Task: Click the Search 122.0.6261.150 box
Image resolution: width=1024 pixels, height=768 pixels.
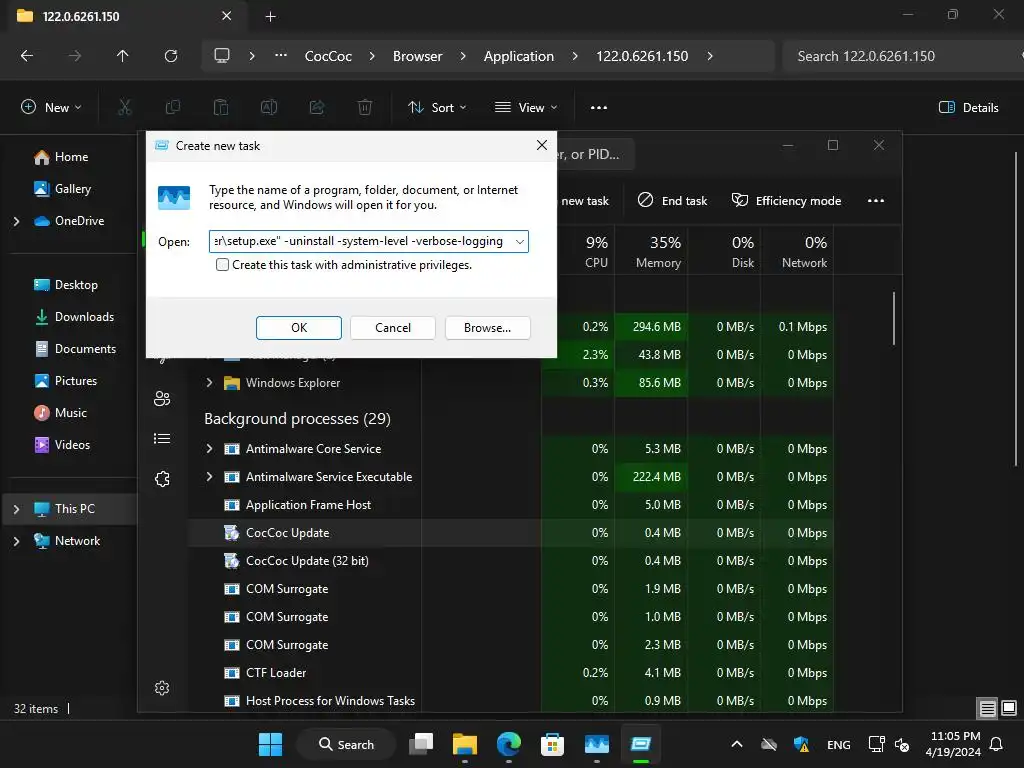Action: (x=901, y=56)
